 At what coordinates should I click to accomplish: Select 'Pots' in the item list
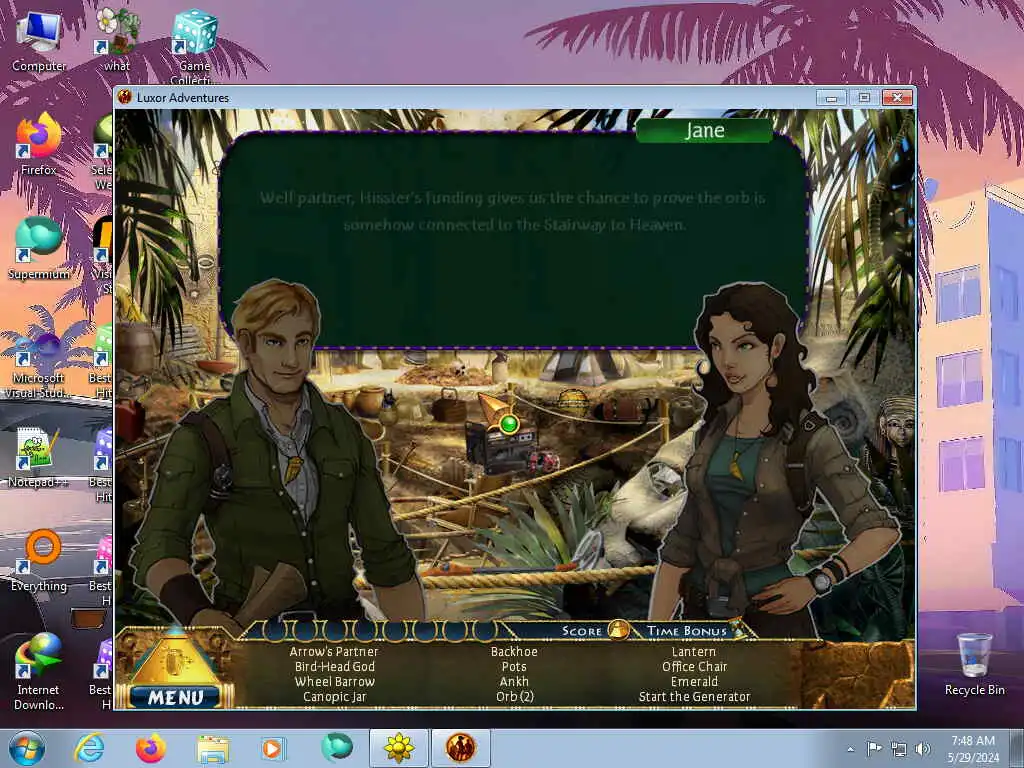(514, 666)
